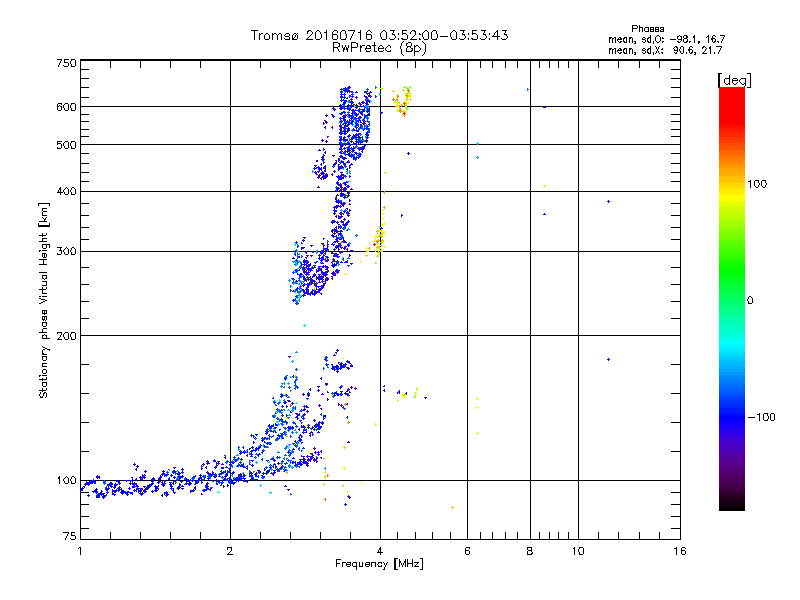Click the colorbar tick label '-100'

[x=761, y=417]
